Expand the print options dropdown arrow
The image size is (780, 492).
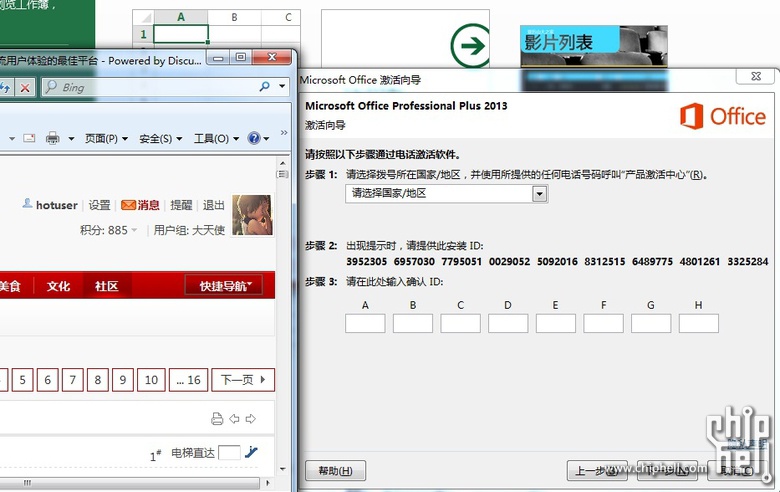point(71,138)
